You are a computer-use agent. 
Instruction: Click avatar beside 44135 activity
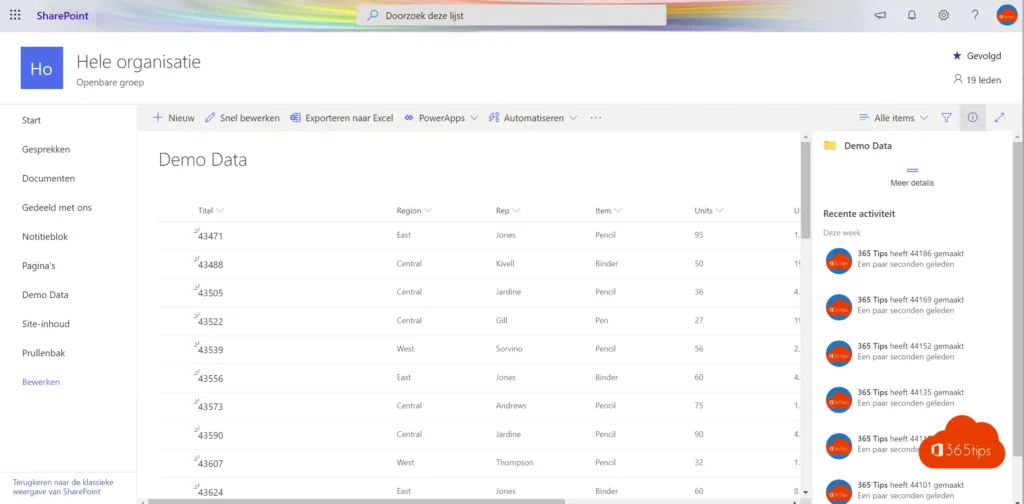pos(839,399)
